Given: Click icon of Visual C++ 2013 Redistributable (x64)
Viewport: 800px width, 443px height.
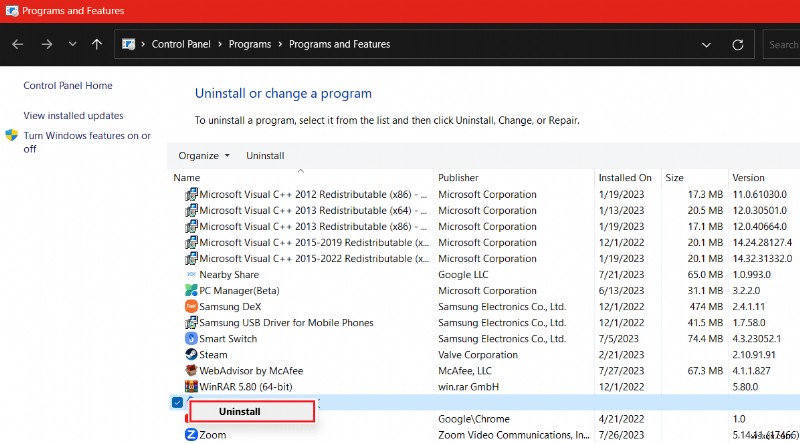Looking at the screenshot, I should pos(191,210).
